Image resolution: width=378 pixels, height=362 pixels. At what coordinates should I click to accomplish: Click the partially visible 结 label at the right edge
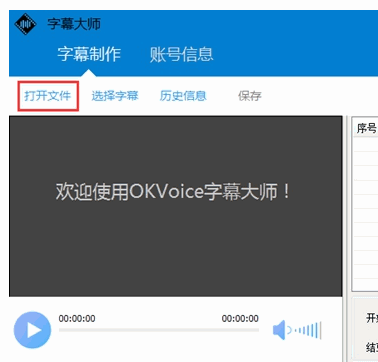tap(372, 347)
